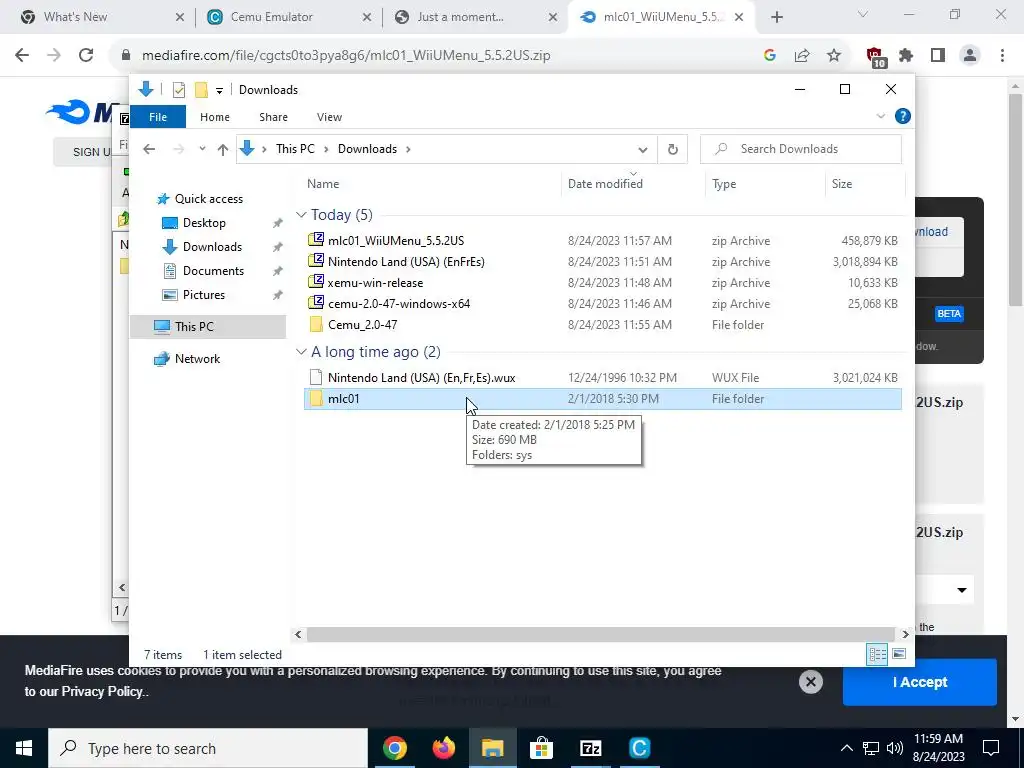Open the Home ribbon tab
This screenshot has width=1024, height=768.
215,117
